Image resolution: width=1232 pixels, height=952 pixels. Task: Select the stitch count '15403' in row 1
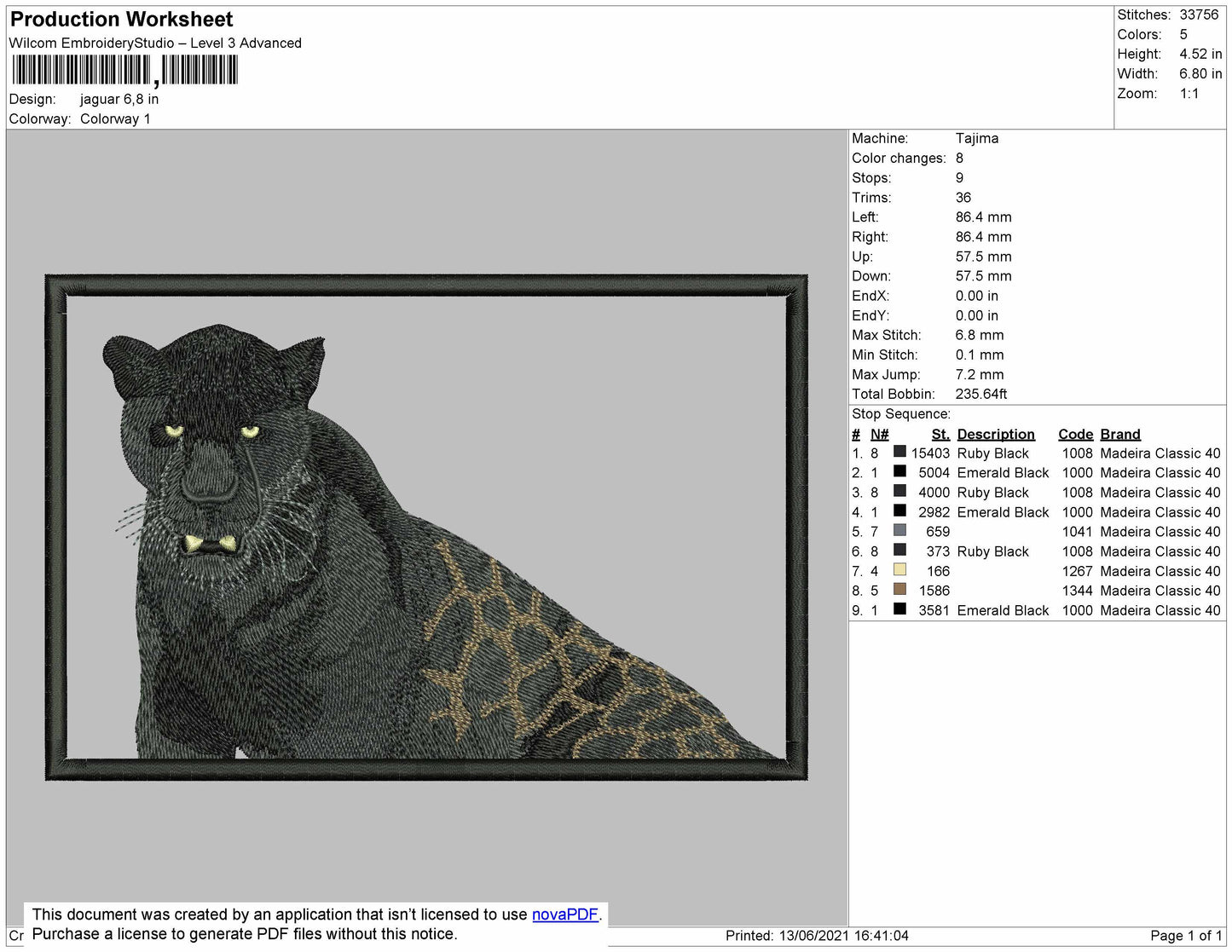[930, 453]
